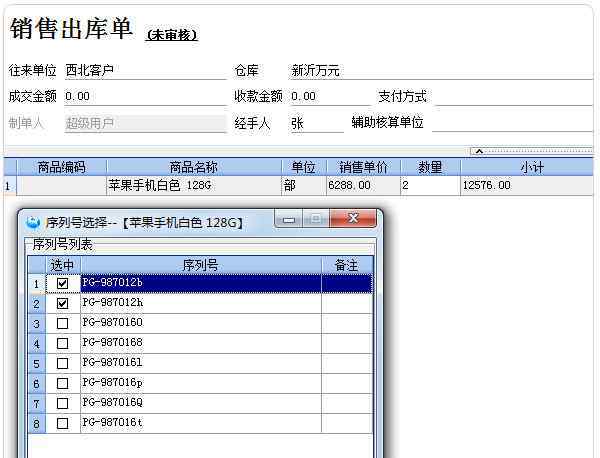Image resolution: width=600 pixels, height=458 pixels.
Task: Check the box for serial PG-987012b
Action: point(62,284)
